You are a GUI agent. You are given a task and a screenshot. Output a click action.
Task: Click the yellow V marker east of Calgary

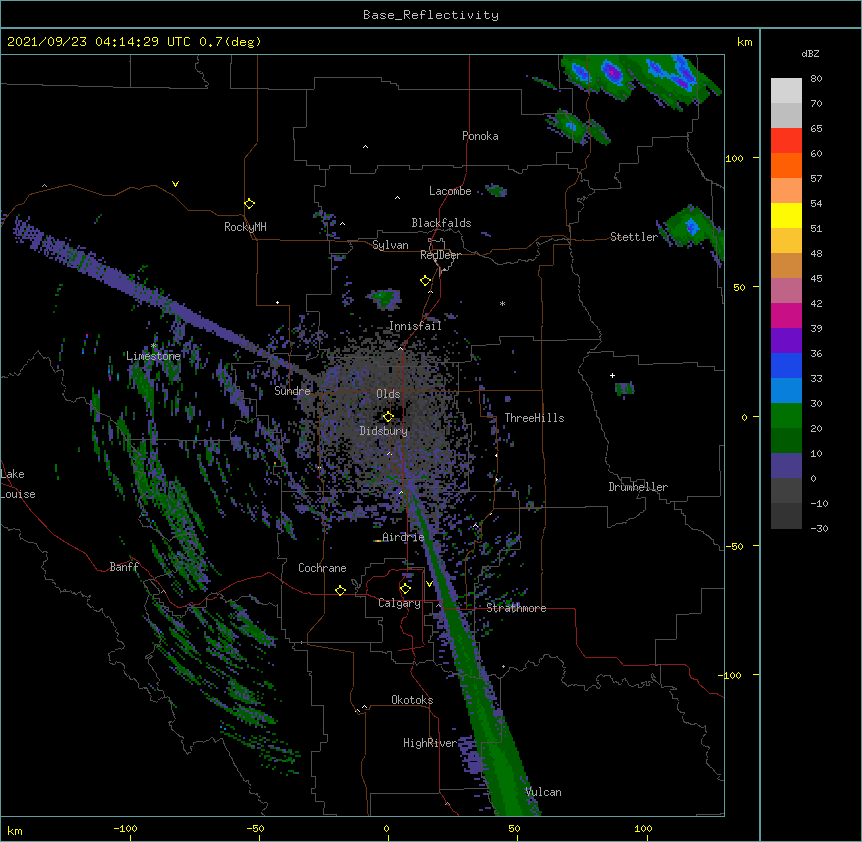point(429,583)
